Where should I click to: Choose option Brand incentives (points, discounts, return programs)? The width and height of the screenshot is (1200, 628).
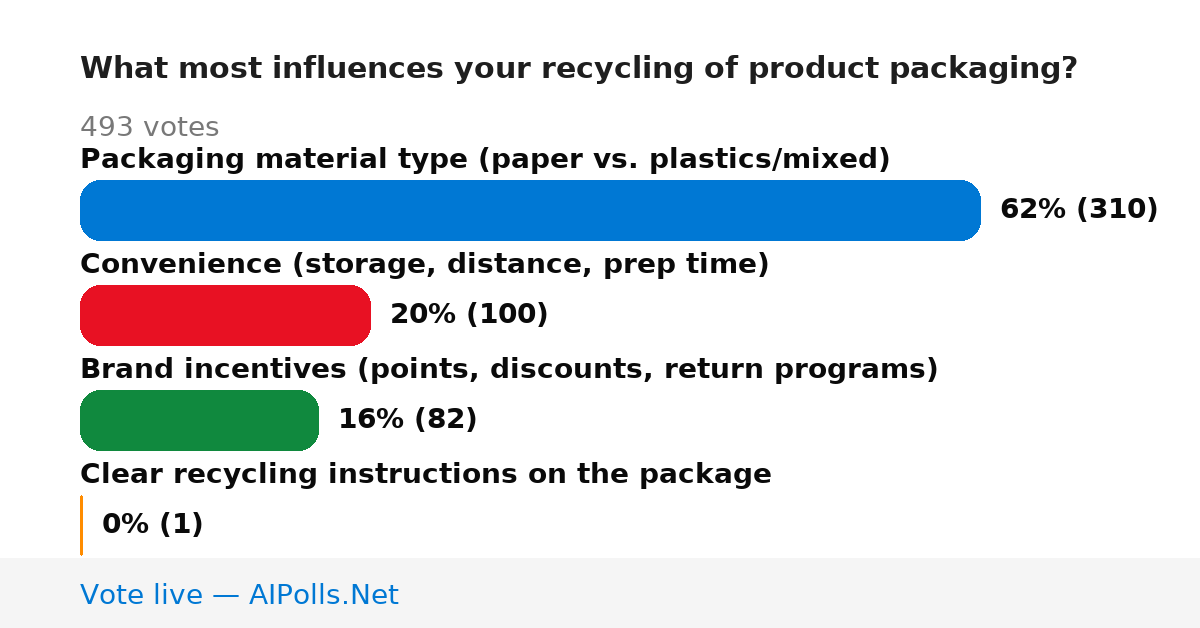[x=509, y=369]
